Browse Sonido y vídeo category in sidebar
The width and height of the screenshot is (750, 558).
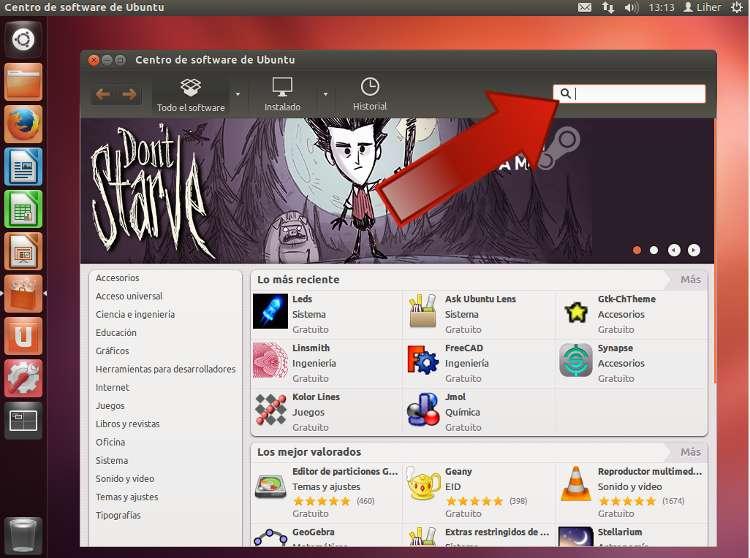124,479
